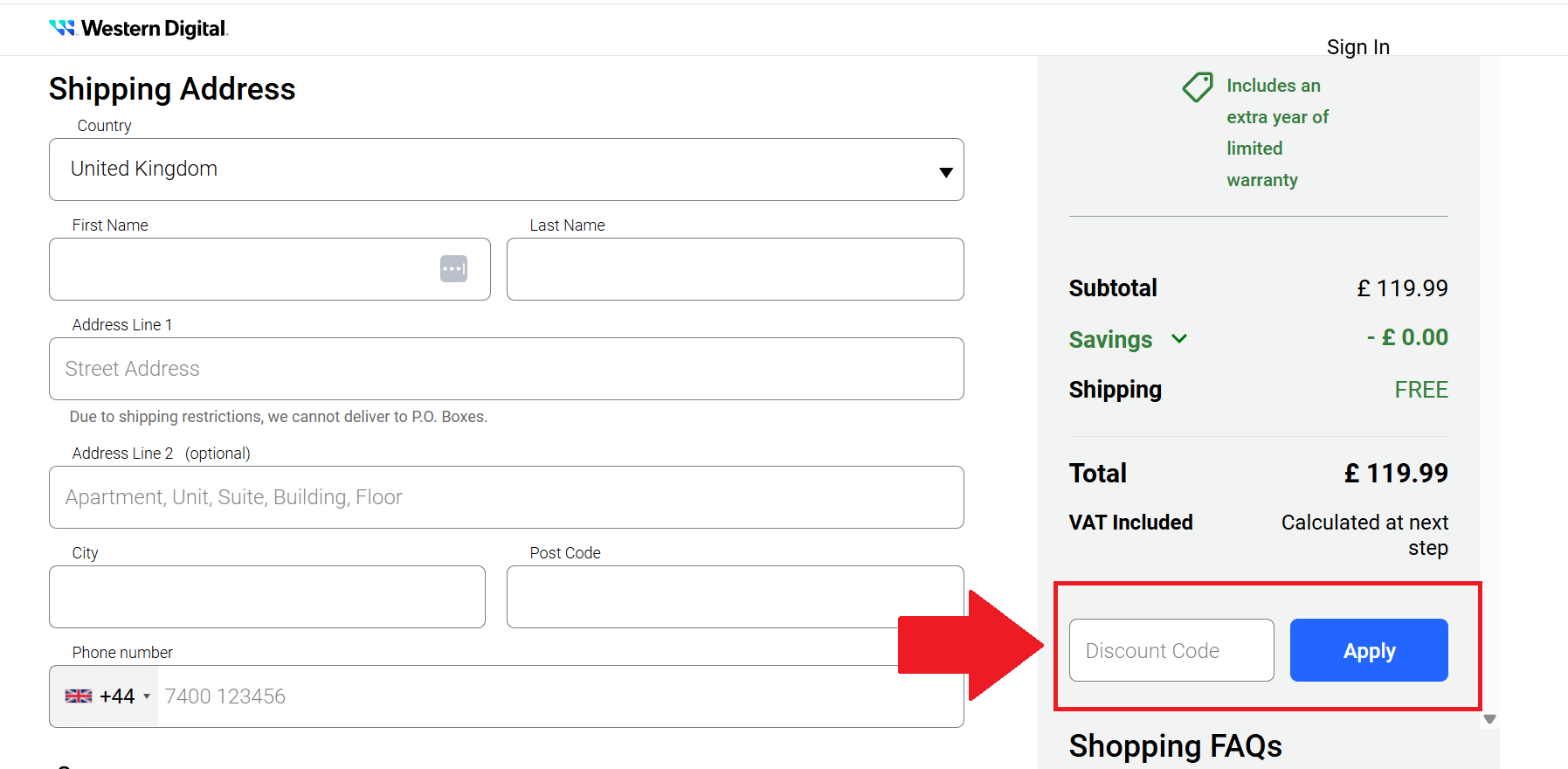Open the Sign In link
1568x769 pixels.
[x=1357, y=47]
